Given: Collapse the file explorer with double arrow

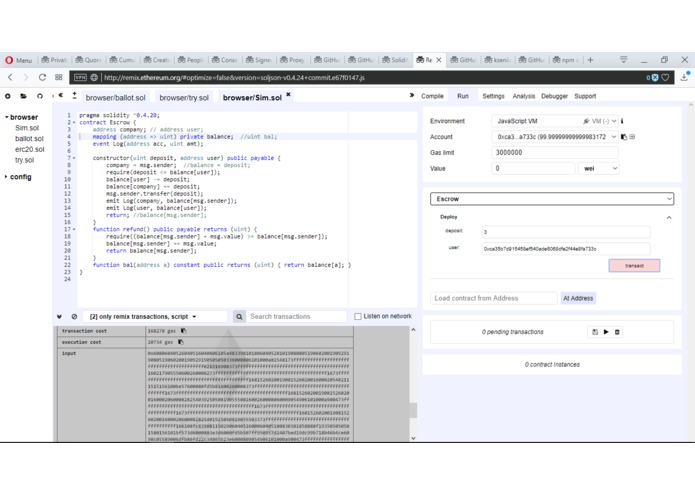Looking at the screenshot, I should (61, 95).
